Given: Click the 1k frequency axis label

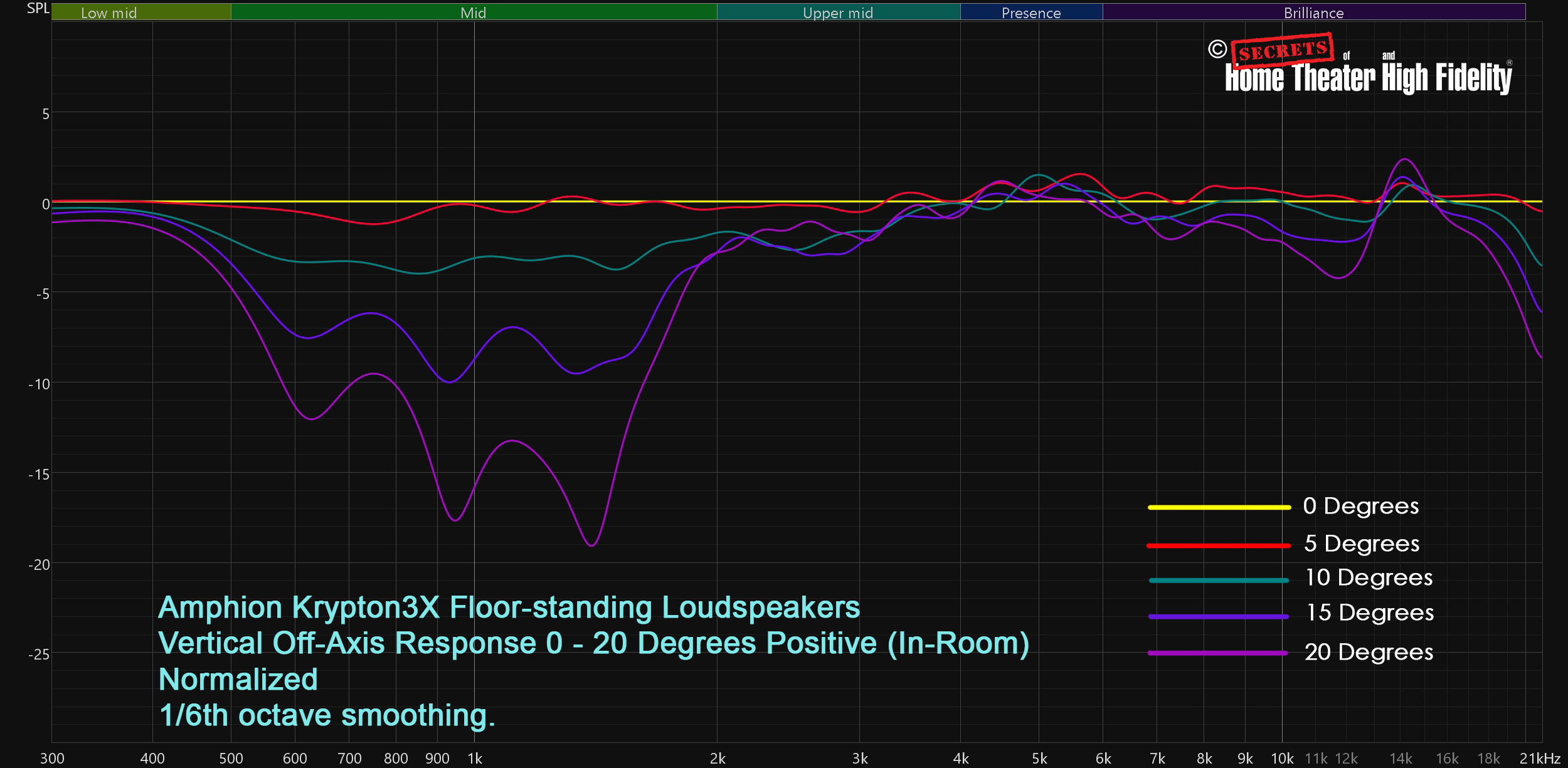Looking at the screenshot, I should click(475, 759).
